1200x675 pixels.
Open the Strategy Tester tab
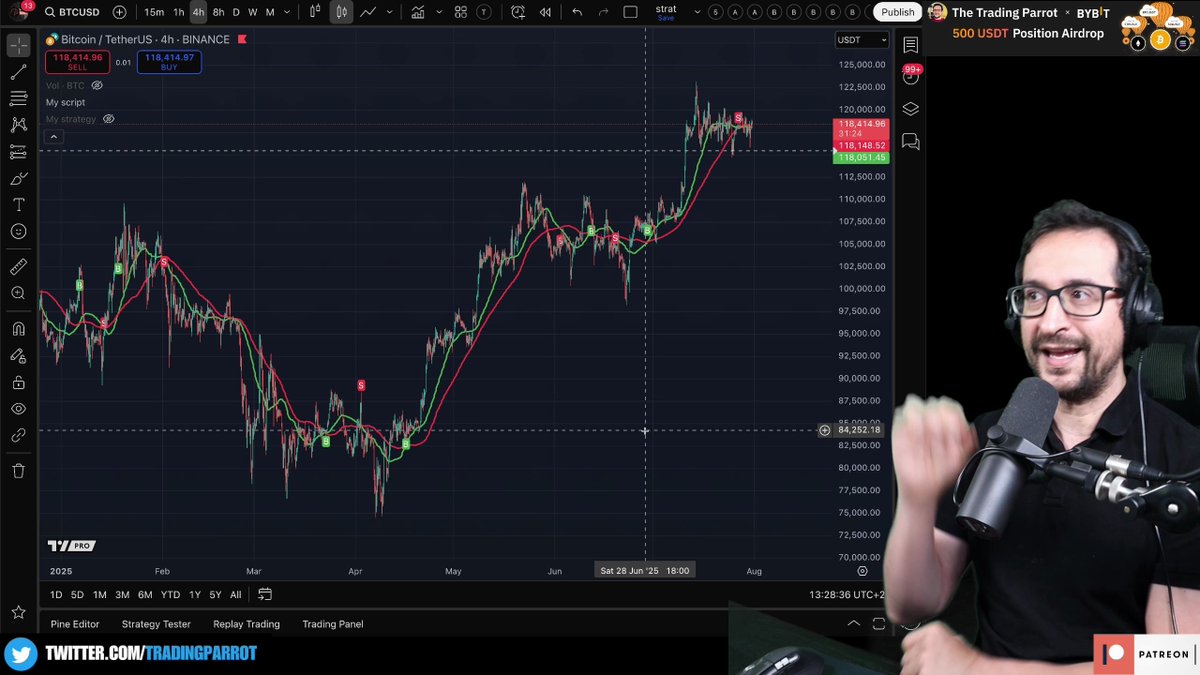pos(156,624)
